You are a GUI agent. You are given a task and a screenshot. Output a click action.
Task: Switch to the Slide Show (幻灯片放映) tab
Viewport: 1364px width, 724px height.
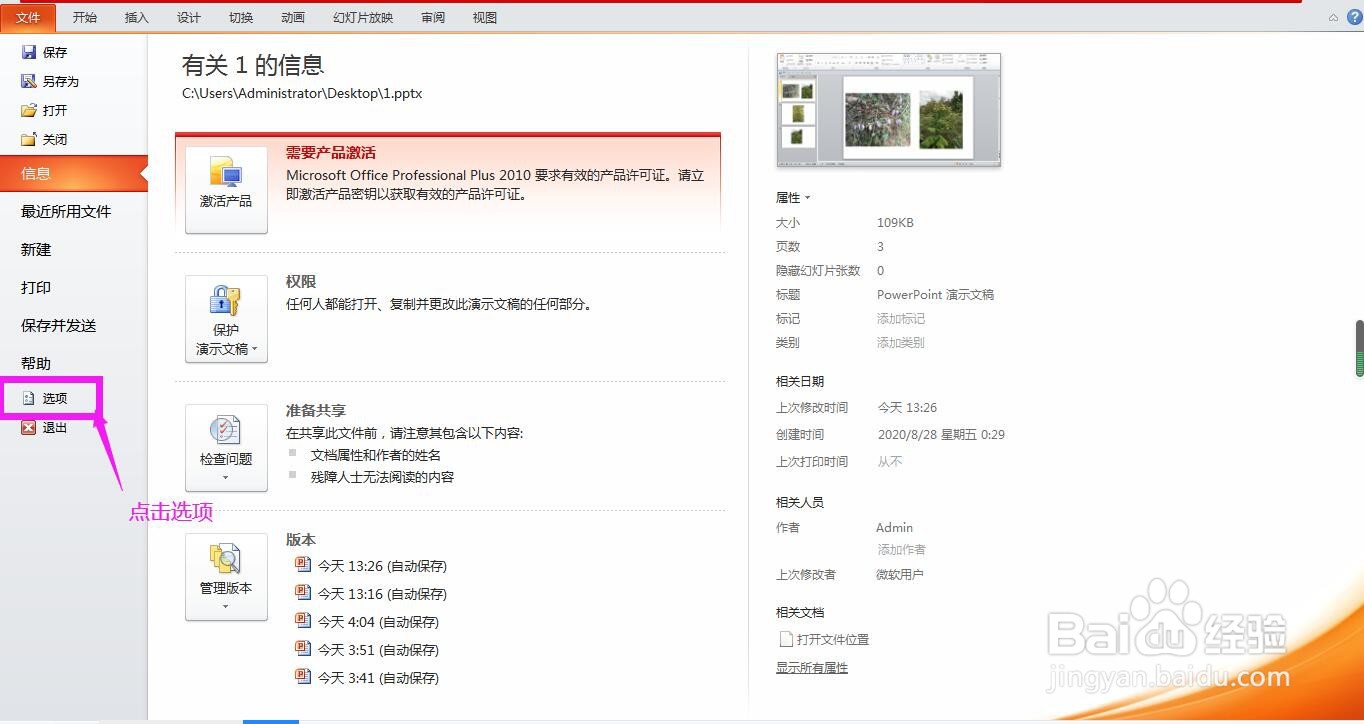coord(363,18)
